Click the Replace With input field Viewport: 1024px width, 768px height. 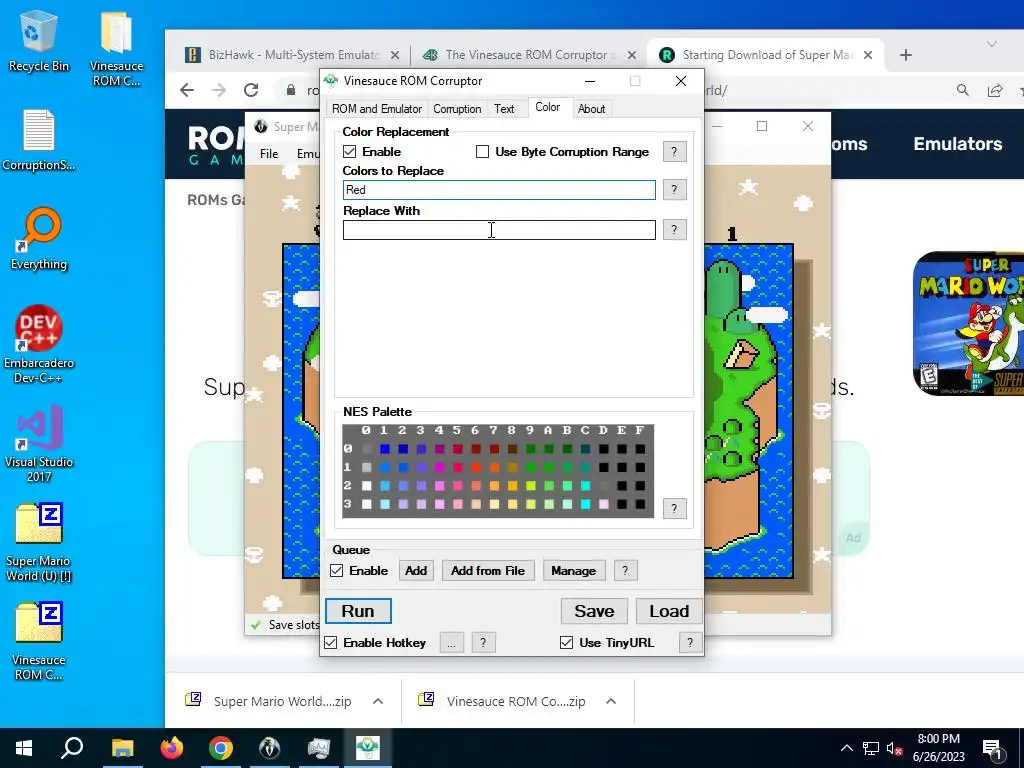[x=499, y=230]
